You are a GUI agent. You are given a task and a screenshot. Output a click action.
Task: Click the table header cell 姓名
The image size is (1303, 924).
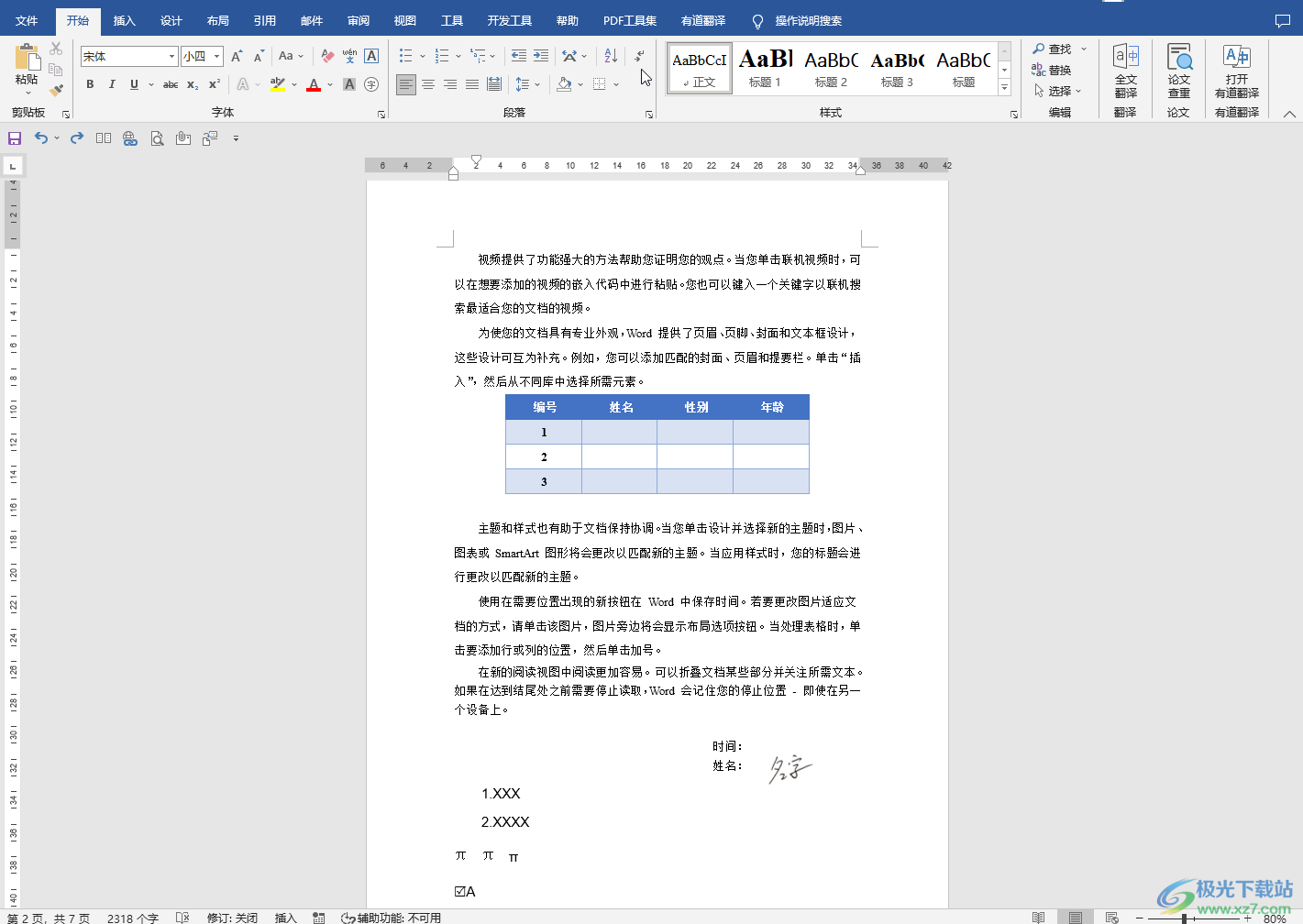tap(621, 407)
